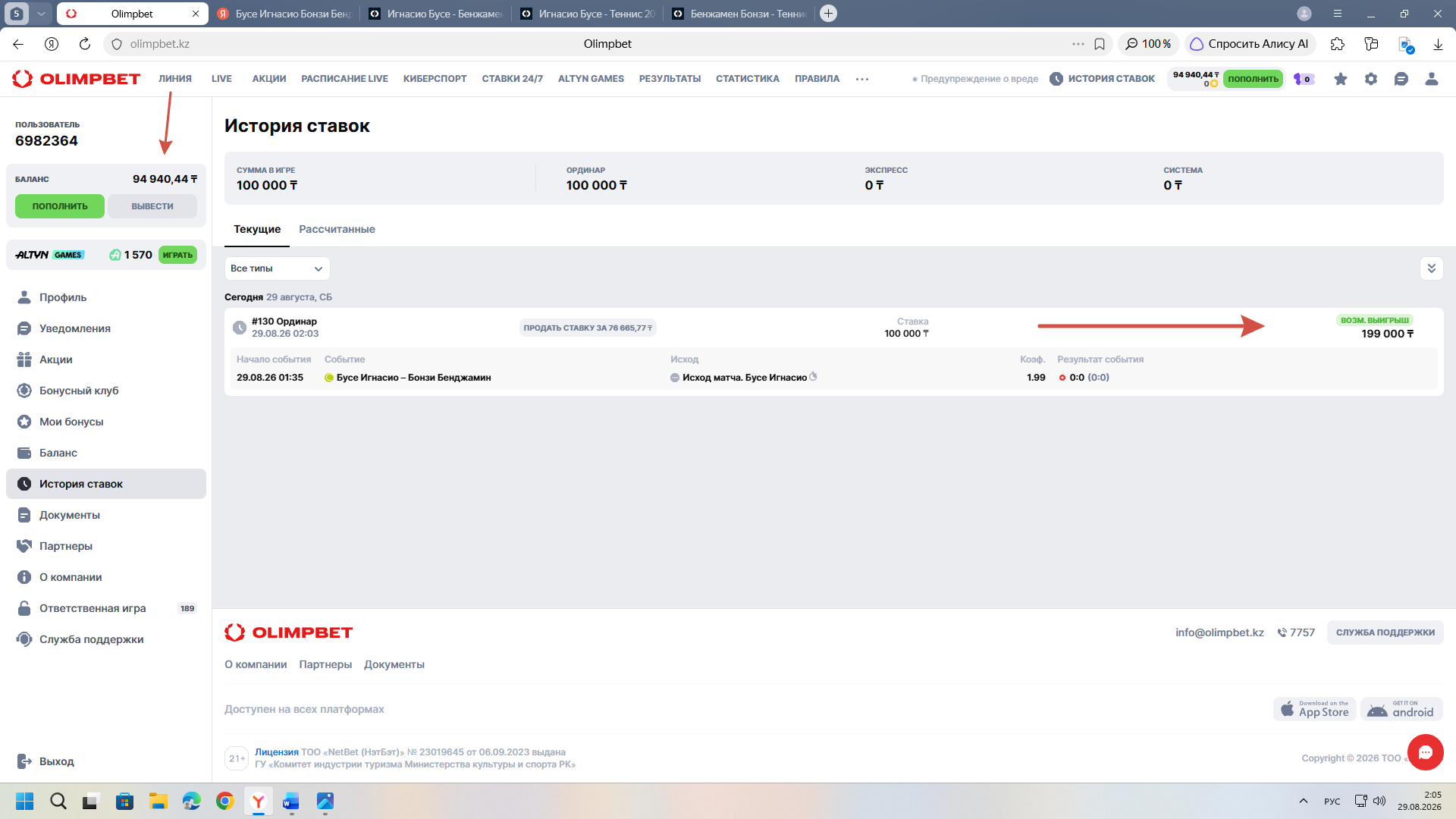The image size is (1456, 819).
Task: Click the info@olimpbet.kz email link
Action: (x=1219, y=632)
